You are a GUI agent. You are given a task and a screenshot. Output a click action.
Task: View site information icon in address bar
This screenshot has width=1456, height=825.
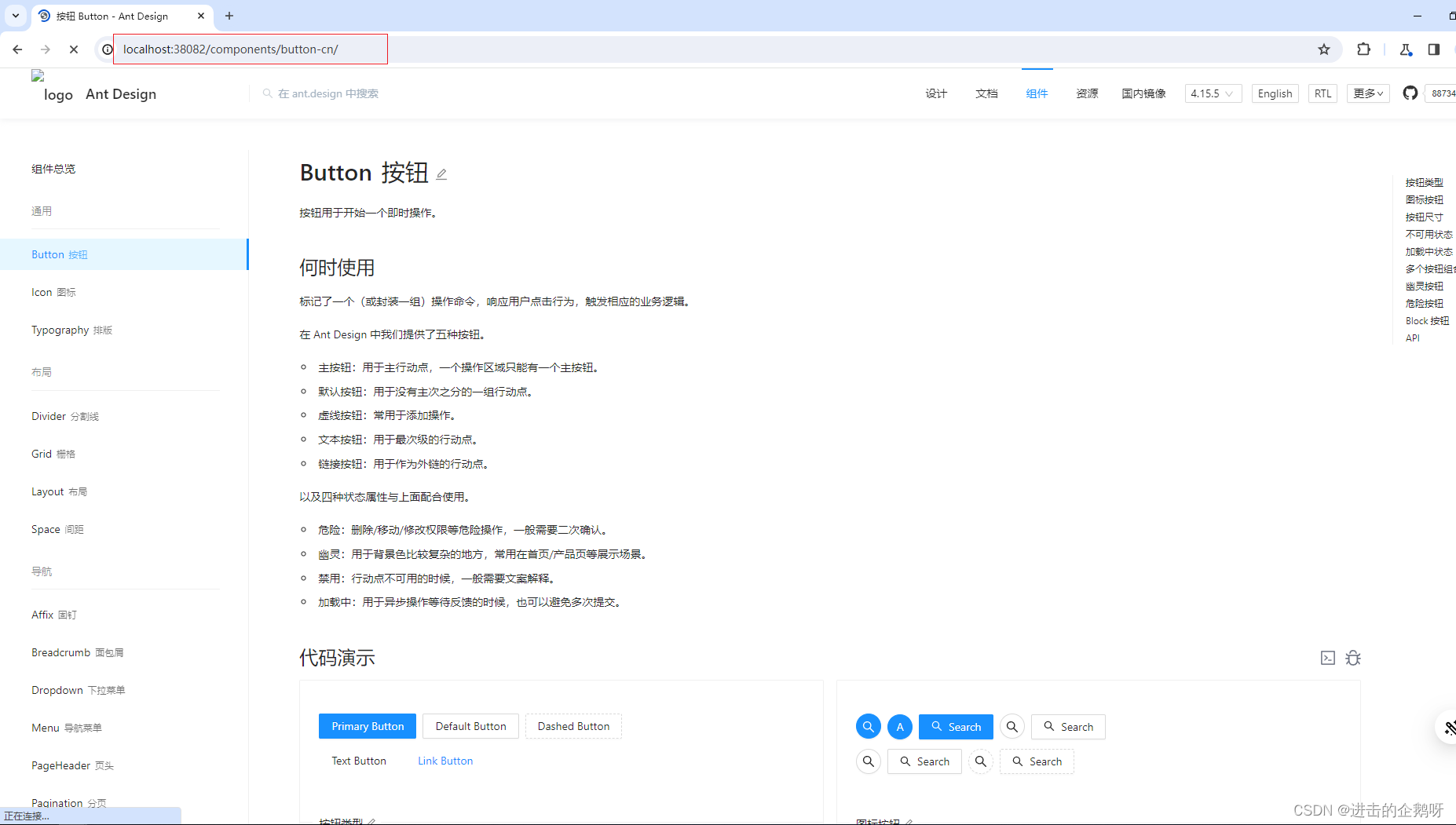pos(108,49)
